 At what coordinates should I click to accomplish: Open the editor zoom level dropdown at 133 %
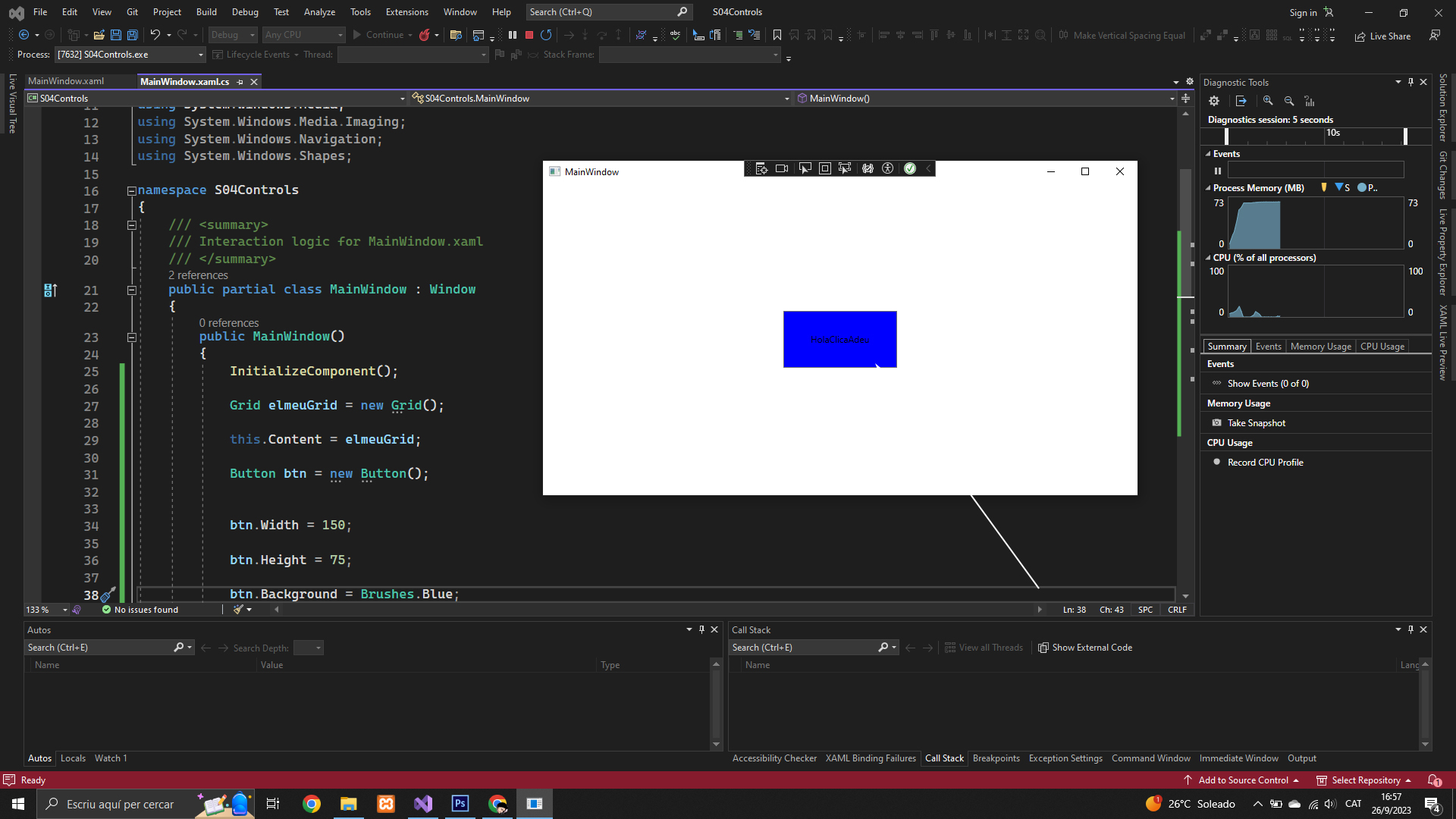tap(65, 610)
